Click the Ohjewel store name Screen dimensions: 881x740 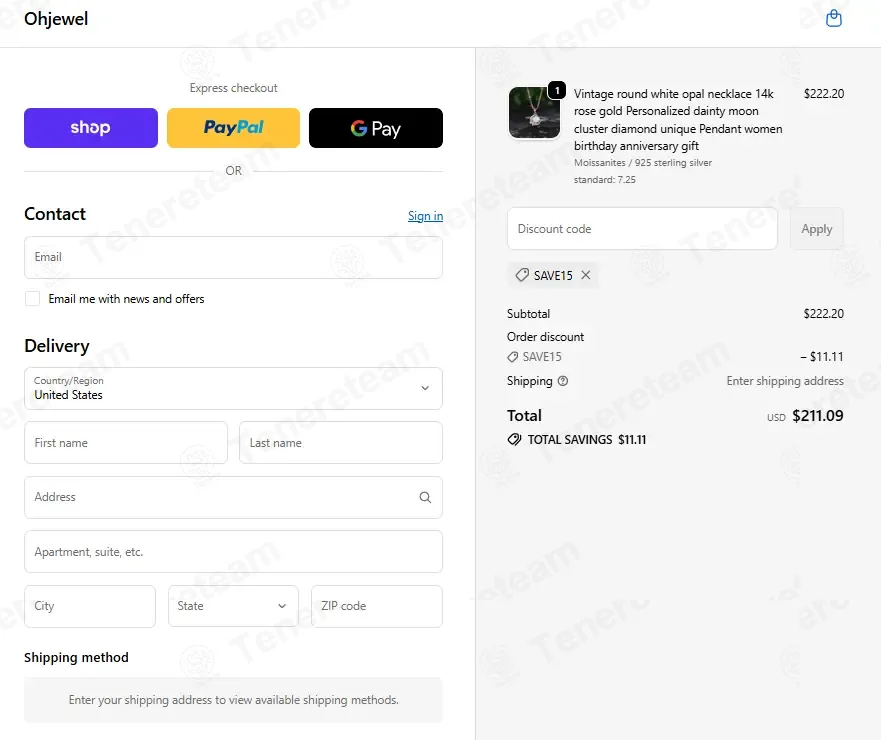pos(56,19)
